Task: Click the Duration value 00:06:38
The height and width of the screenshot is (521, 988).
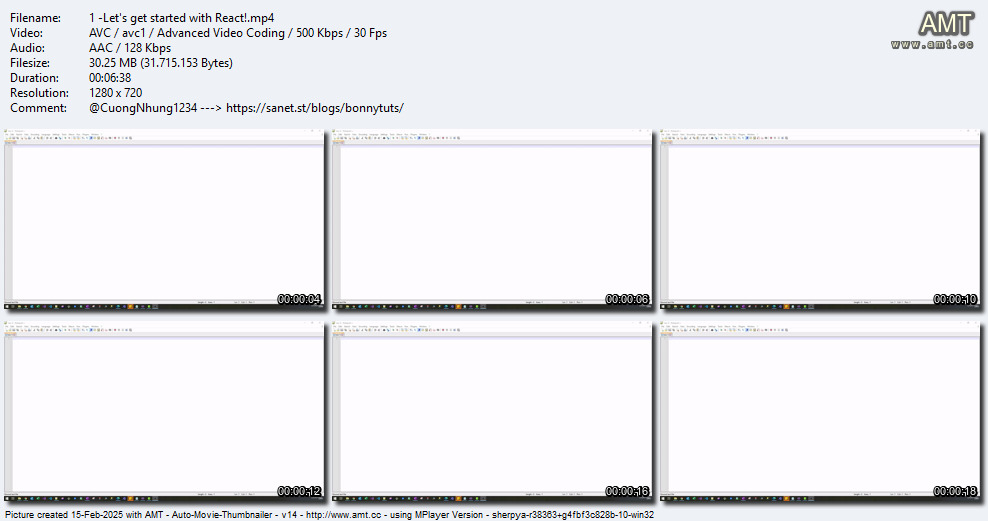Action: pos(110,78)
